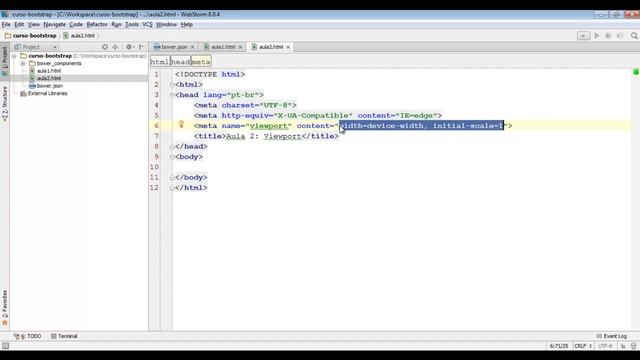Expand the bower_components folder
The width and height of the screenshot is (640, 360).
pos(23,63)
